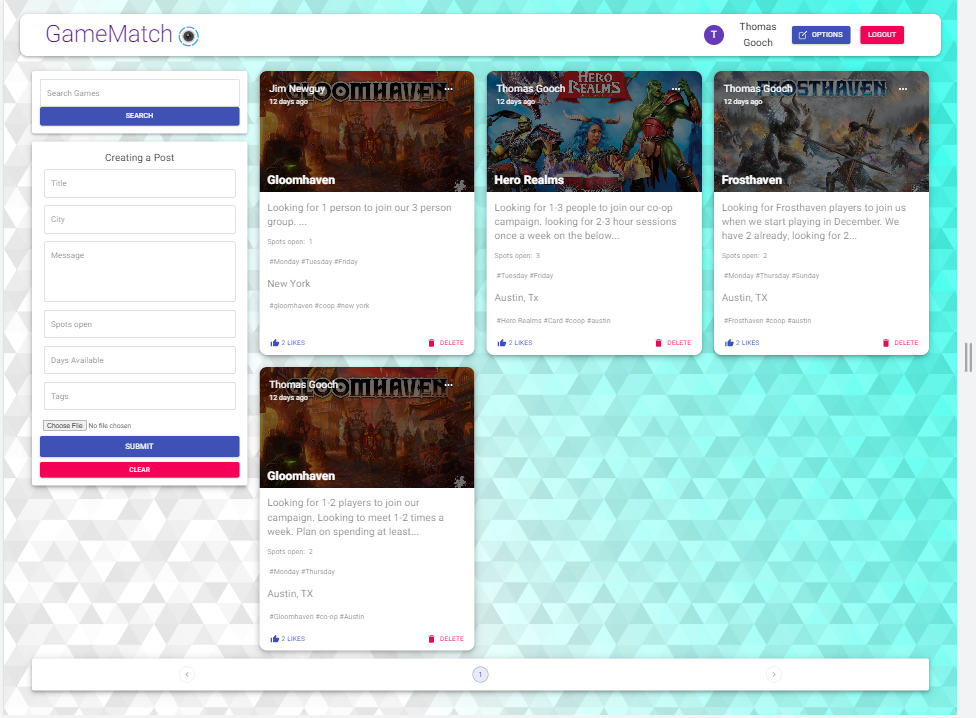Click the Thomas Gooch username in the header
Viewport: 976px width, 718px height.
(758, 35)
